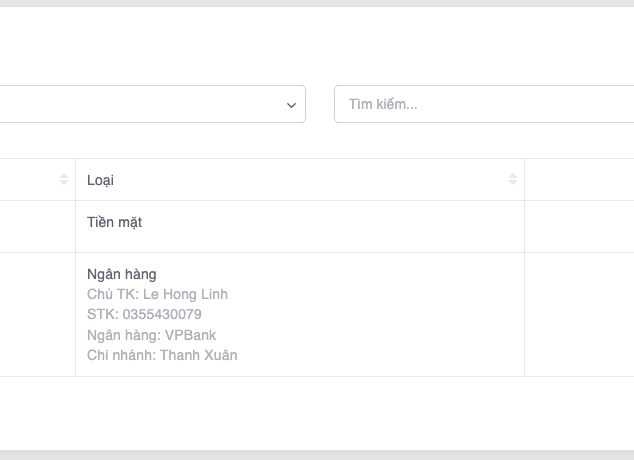Select the Tiền mặt row
Screen dimensions: 634x460
pyautogui.click(x=115, y=223)
